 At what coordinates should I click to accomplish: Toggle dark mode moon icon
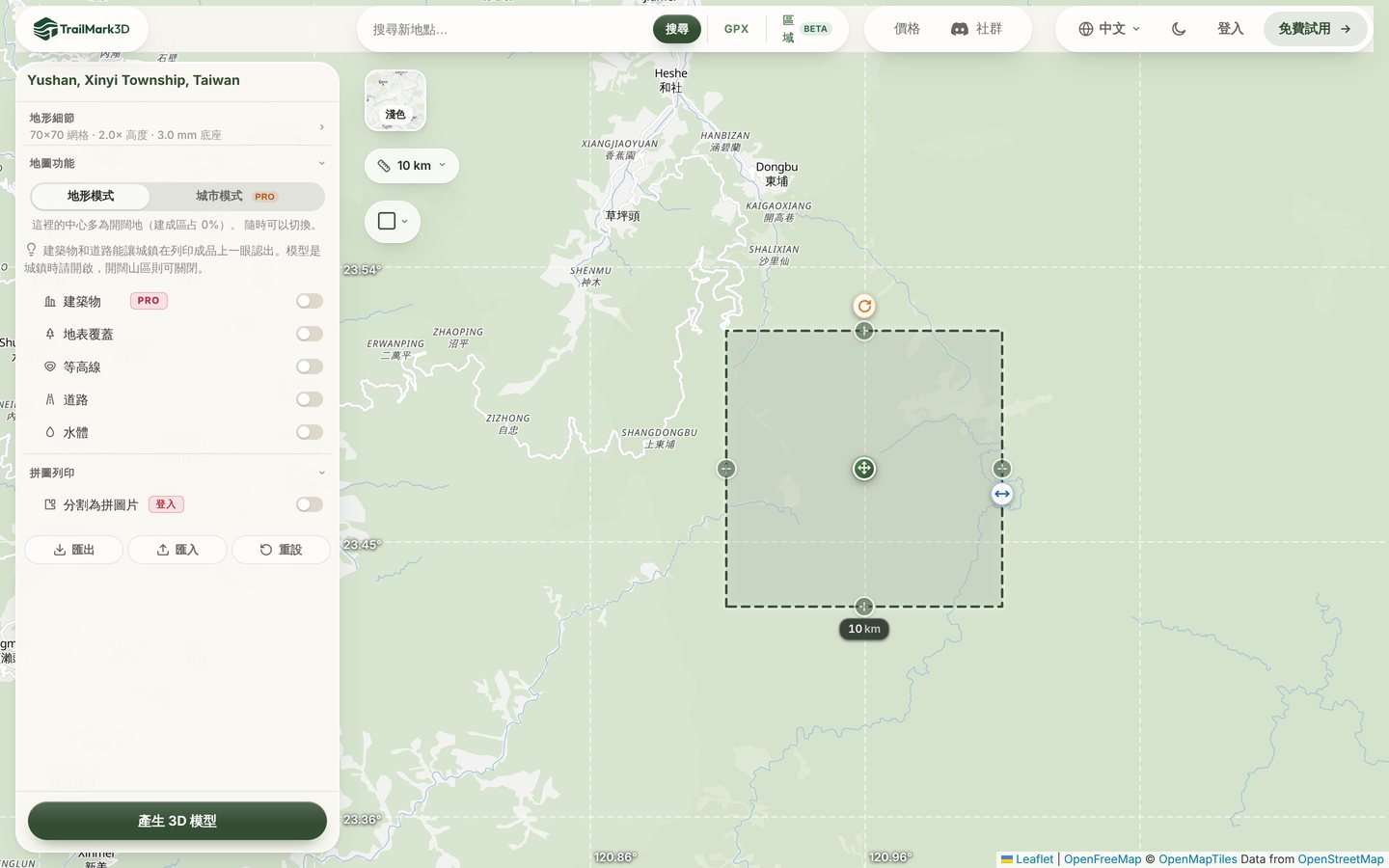click(x=1179, y=29)
